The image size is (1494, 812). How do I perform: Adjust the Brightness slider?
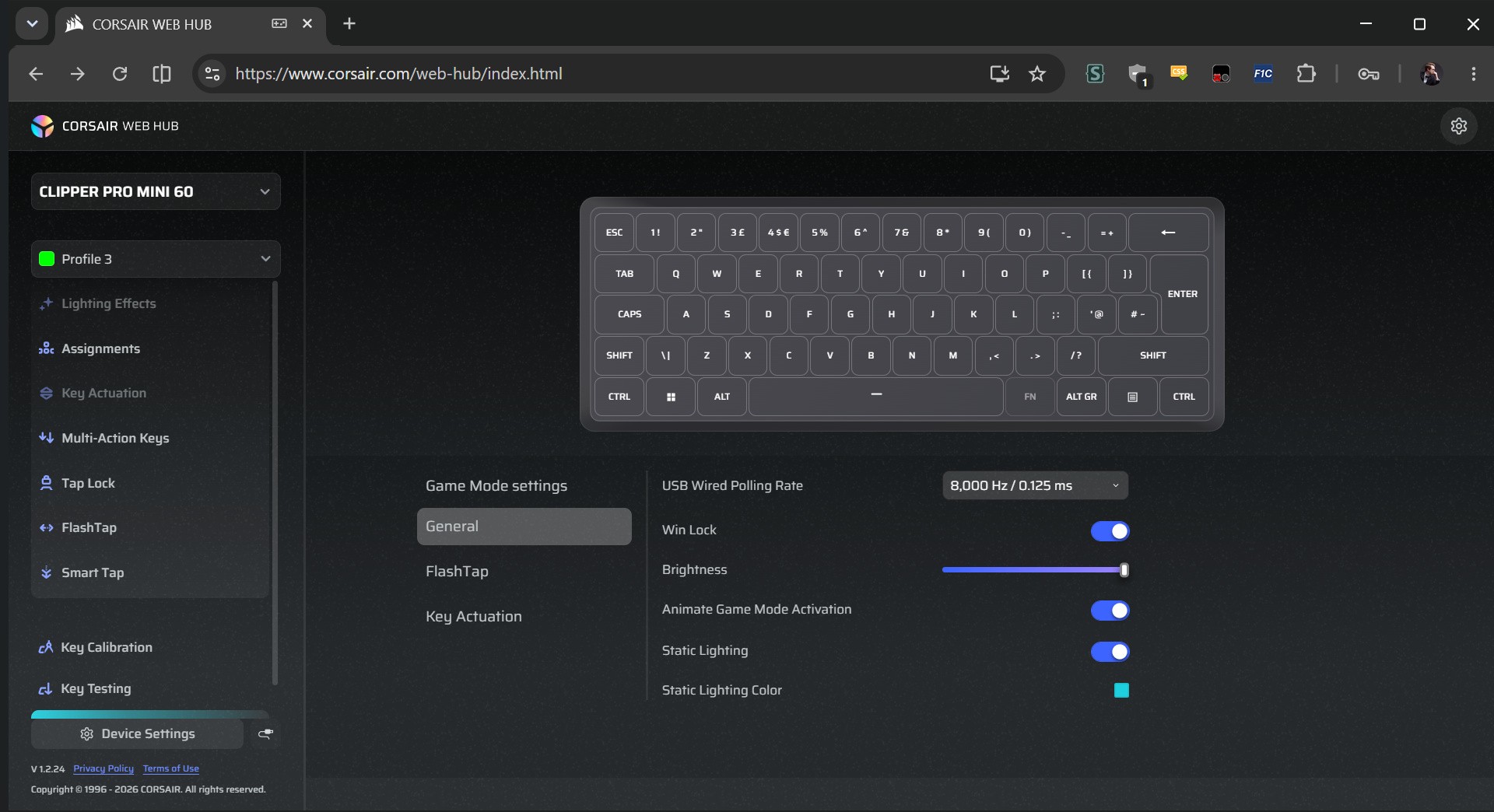pyautogui.click(x=1035, y=570)
